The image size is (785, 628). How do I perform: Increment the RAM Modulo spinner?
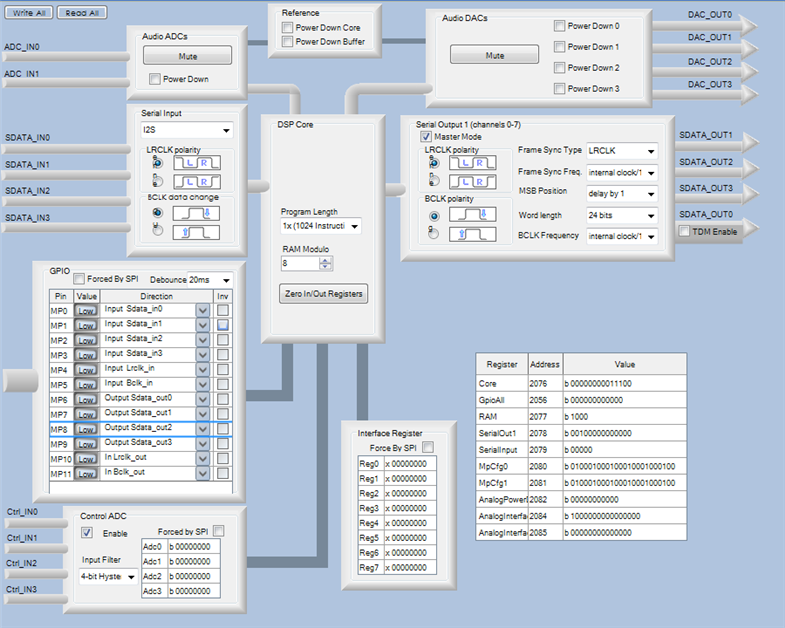click(325, 260)
